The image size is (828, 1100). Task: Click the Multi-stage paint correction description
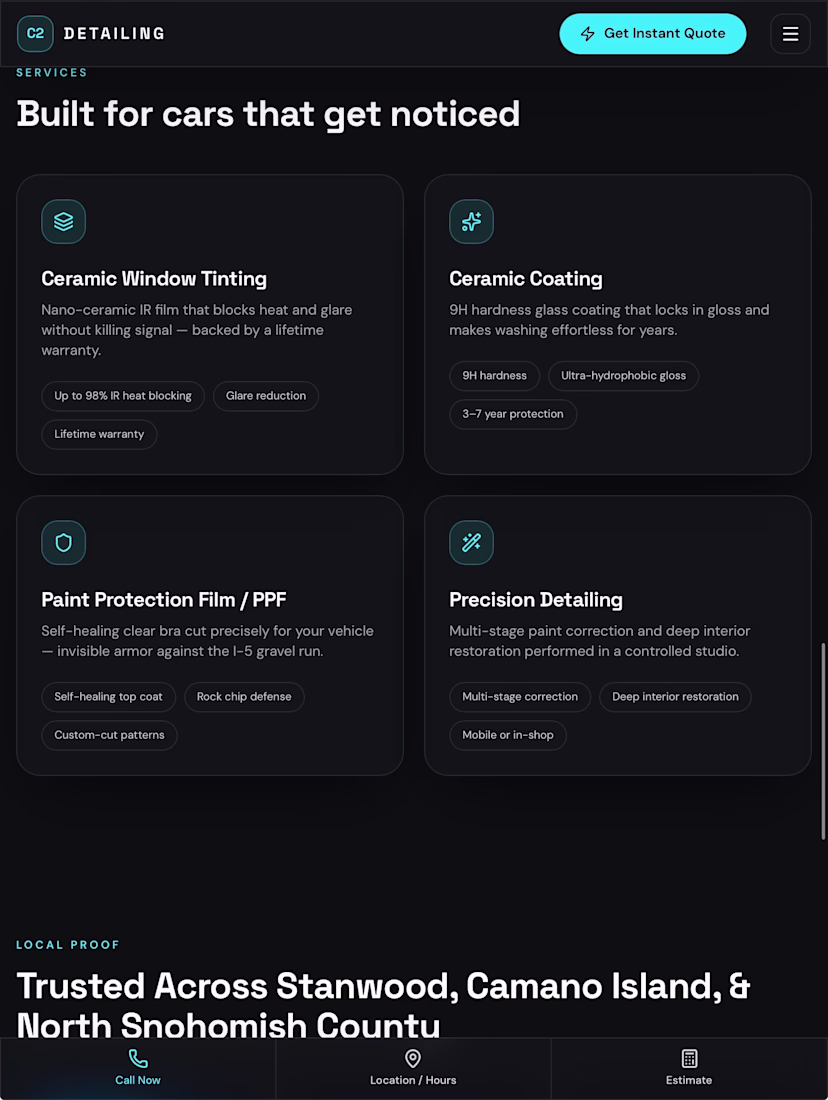pyautogui.click(x=600, y=641)
